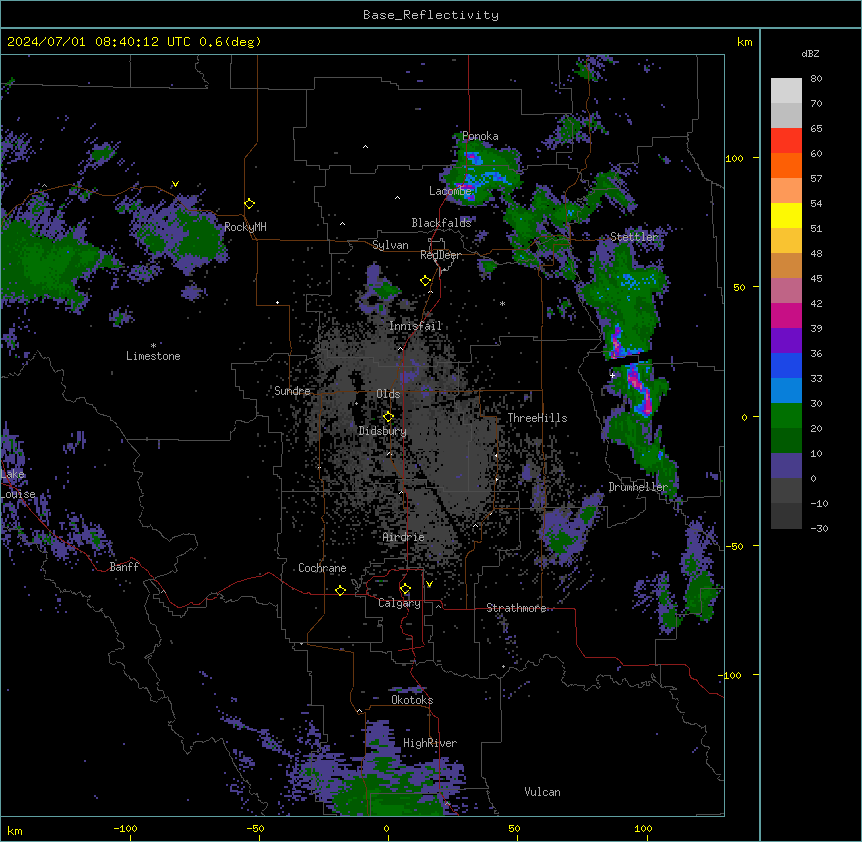The width and height of the screenshot is (862, 842).
Task: Click the dBZ legend heading
Action: (810, 53)
